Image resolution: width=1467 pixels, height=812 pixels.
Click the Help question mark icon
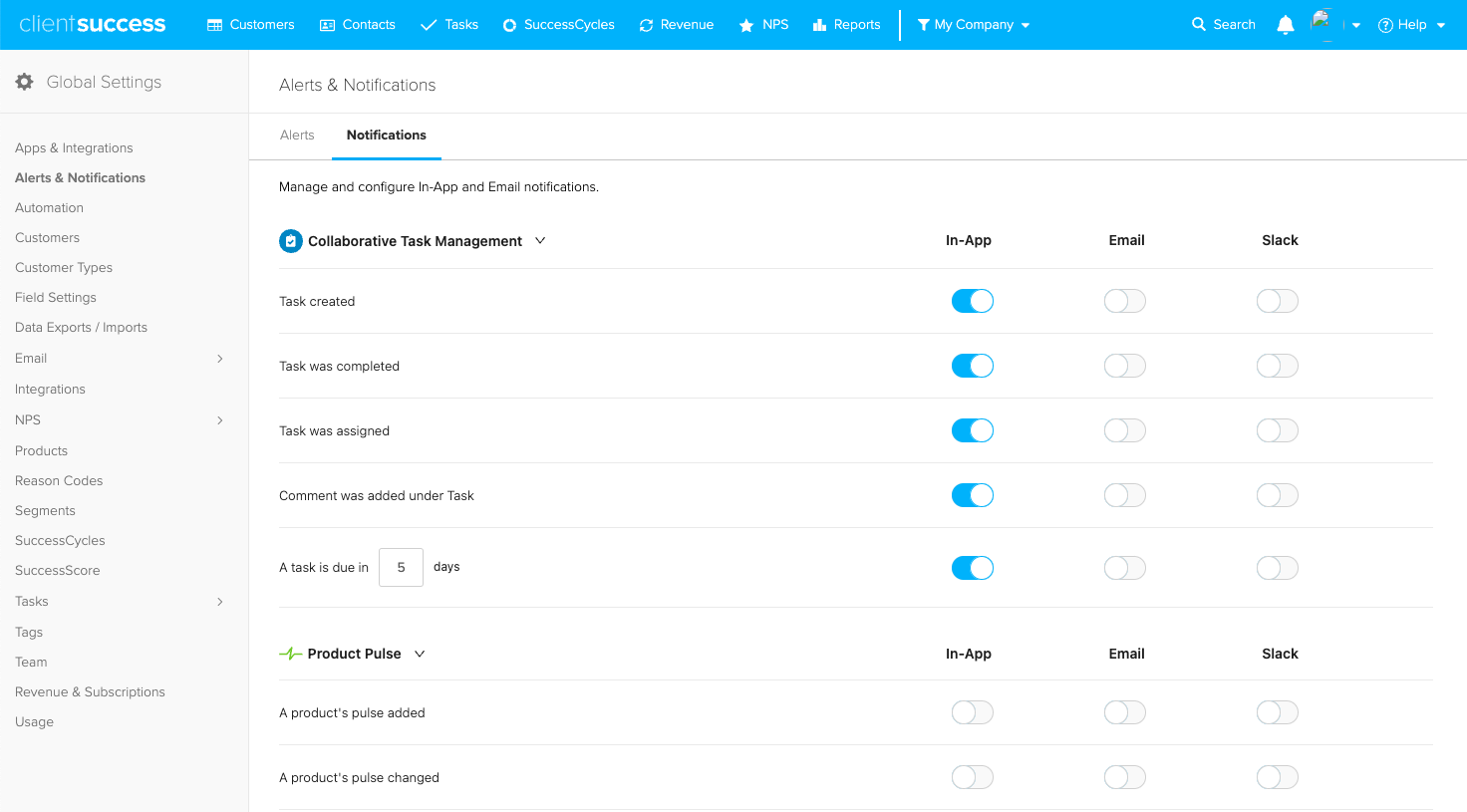coord(1385,25)
